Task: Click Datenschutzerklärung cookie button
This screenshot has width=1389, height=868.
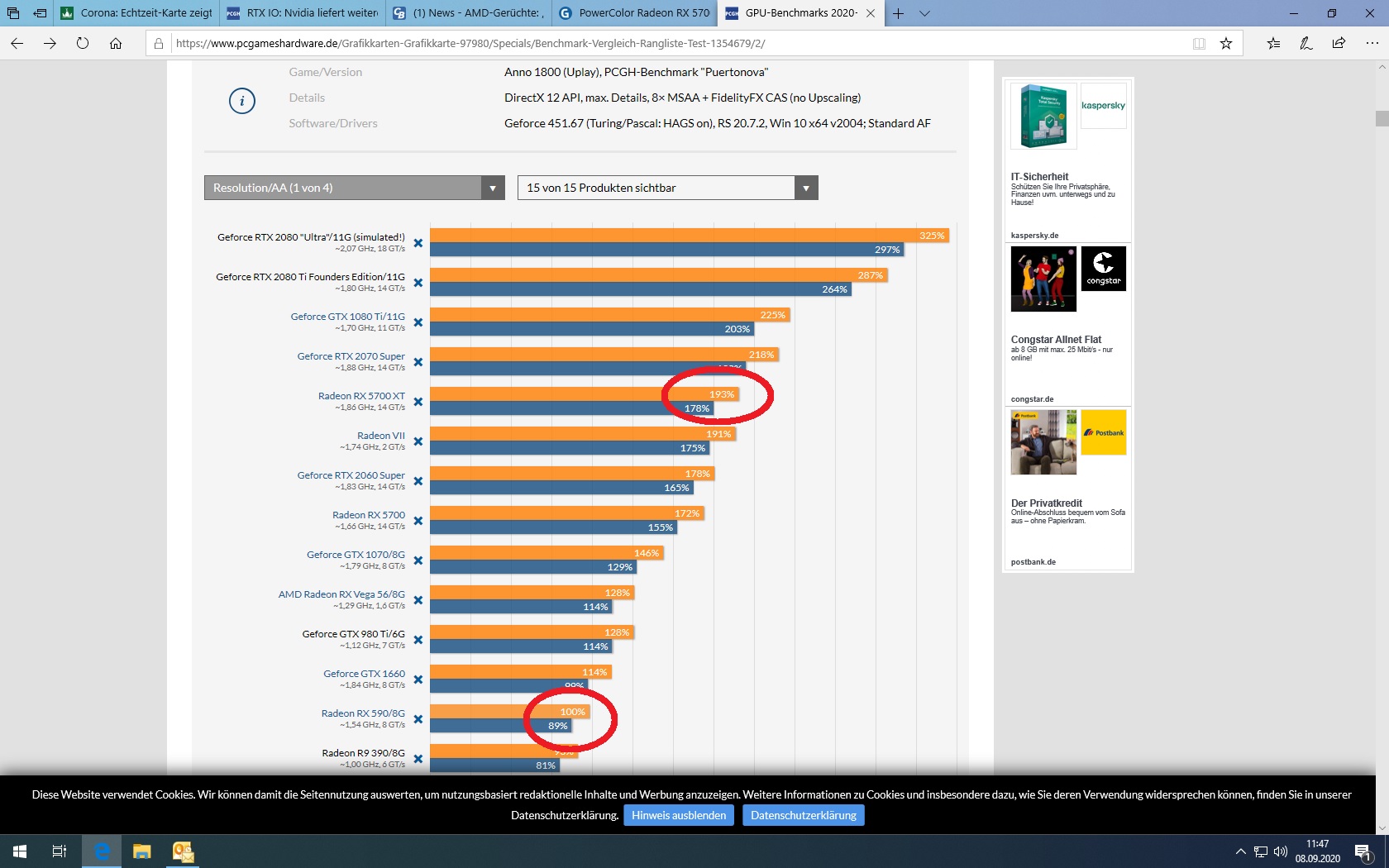Action: pos(804,815)
